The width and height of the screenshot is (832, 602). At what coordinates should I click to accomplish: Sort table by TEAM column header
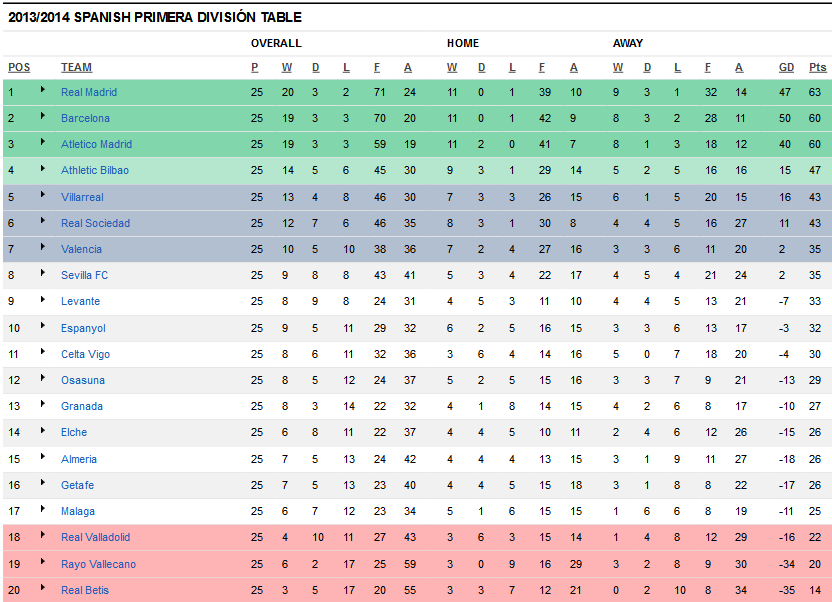point(76,67)
